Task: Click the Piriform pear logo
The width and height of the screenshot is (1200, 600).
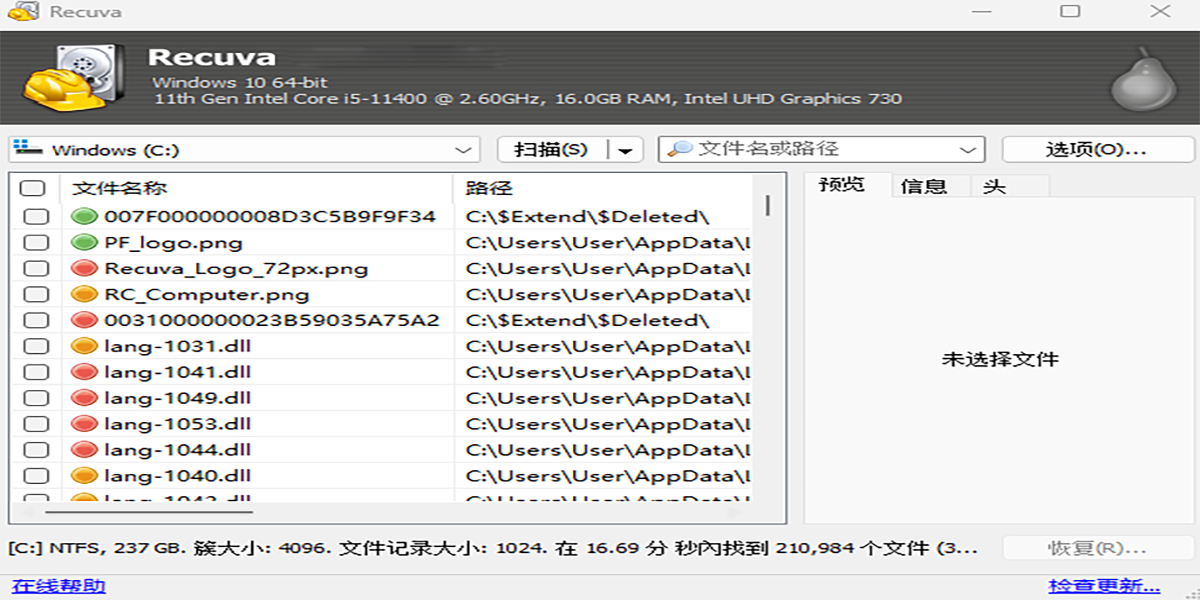Action: click(1144, 79)
